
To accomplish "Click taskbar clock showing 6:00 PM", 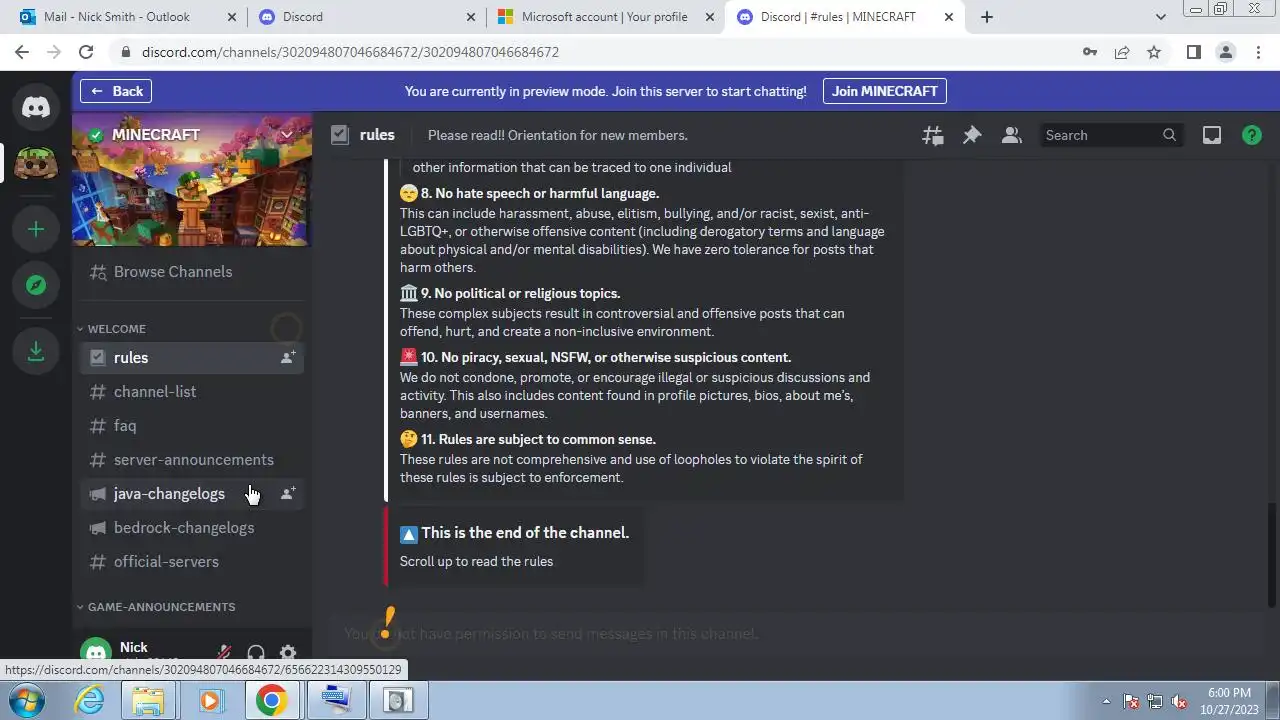I will (x=1229, y=701).
